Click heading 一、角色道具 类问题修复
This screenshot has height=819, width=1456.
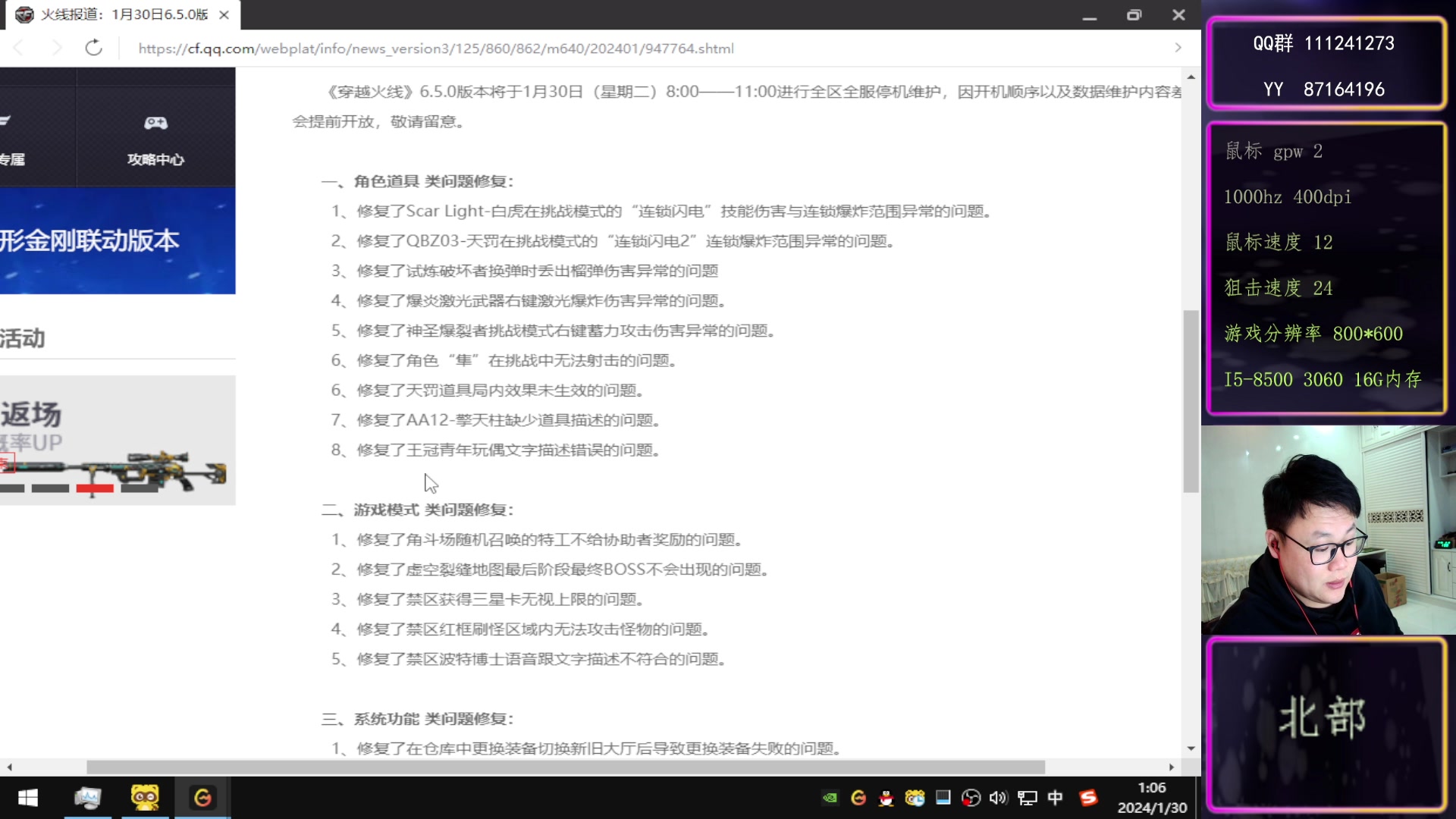418,181
